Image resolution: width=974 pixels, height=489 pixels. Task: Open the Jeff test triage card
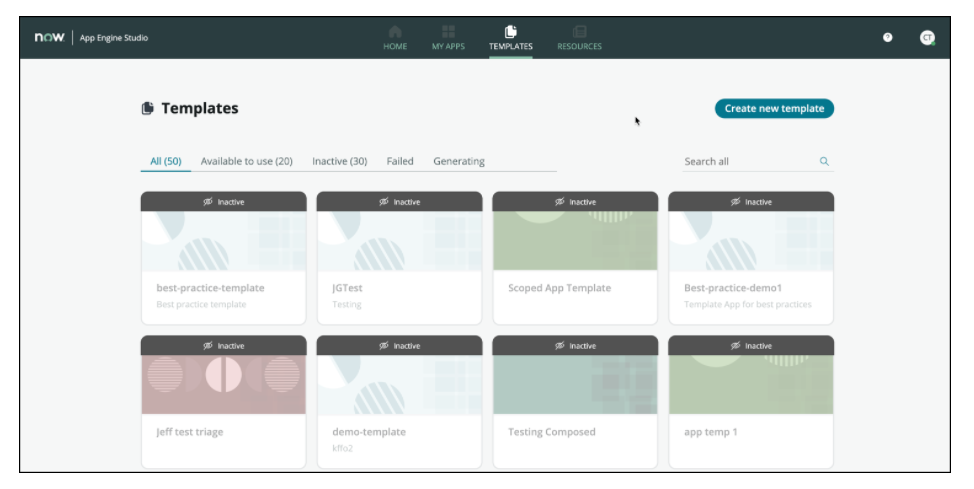tap(223, 402)
